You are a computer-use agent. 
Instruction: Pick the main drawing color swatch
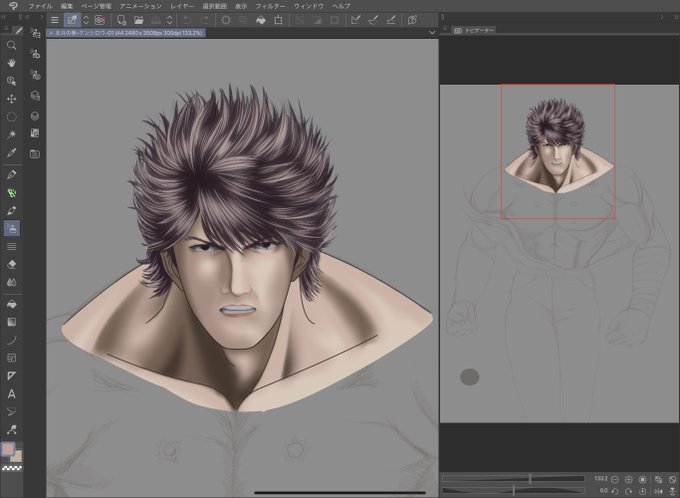click(8, 449)
